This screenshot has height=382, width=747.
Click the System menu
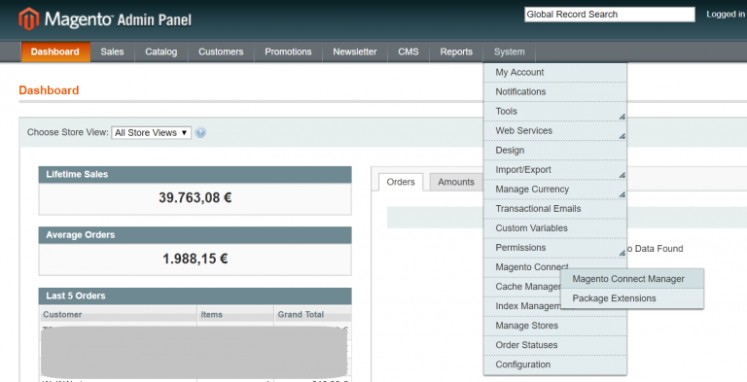click(509, 52)
